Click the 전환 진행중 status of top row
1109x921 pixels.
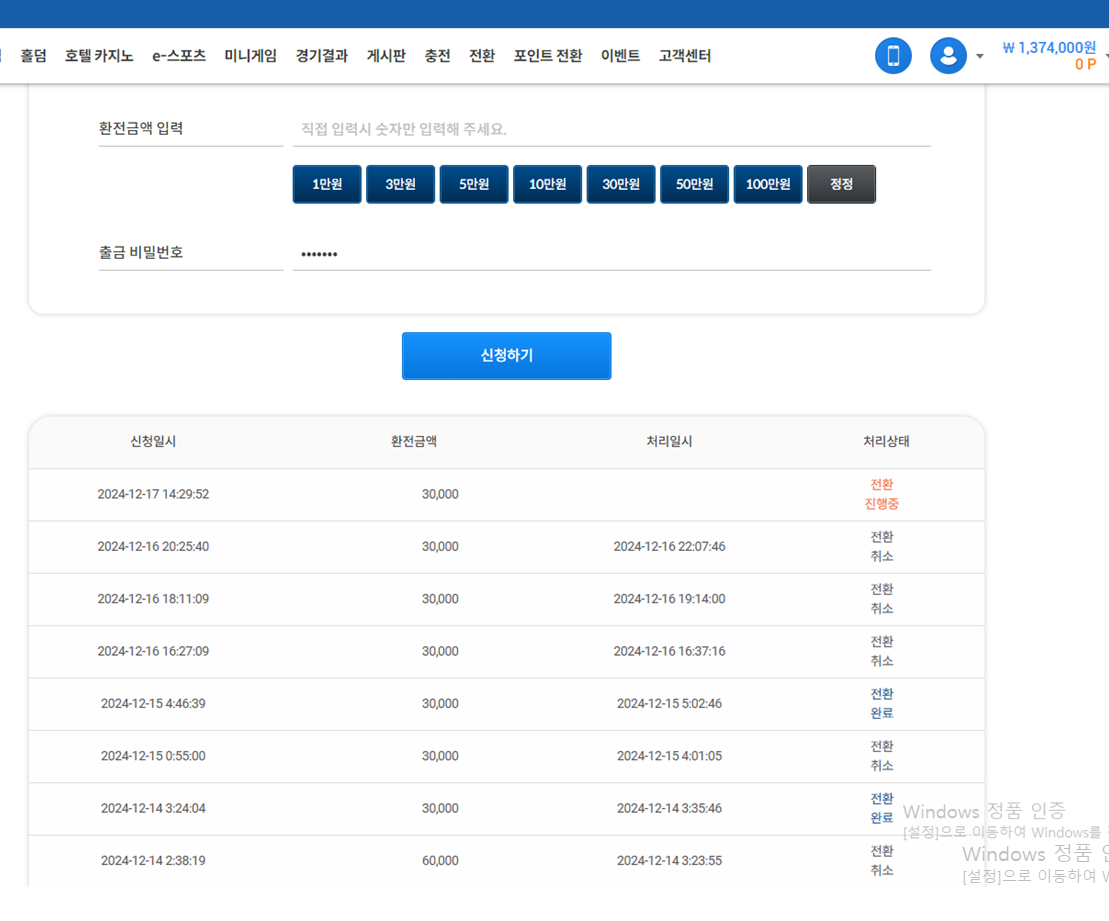881,494
